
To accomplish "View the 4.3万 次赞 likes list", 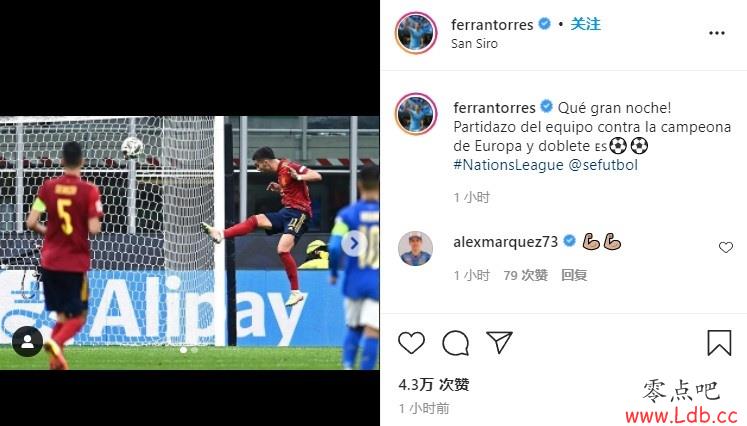I will click(434, 385).
